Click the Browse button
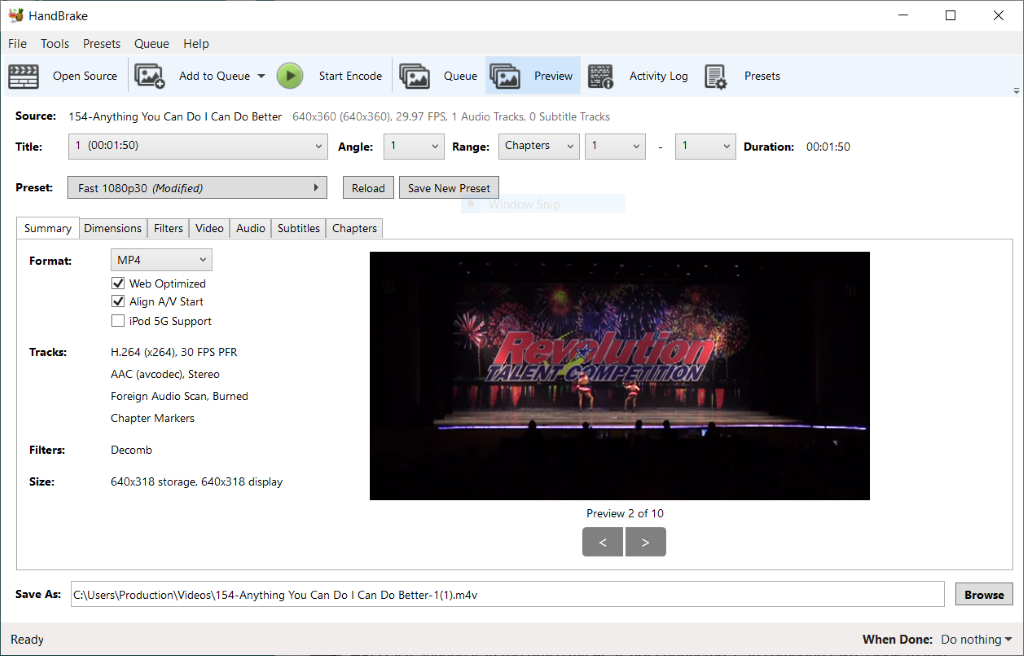The height and width of the screenshot is (656, 1024). click(x=983, y=595)
